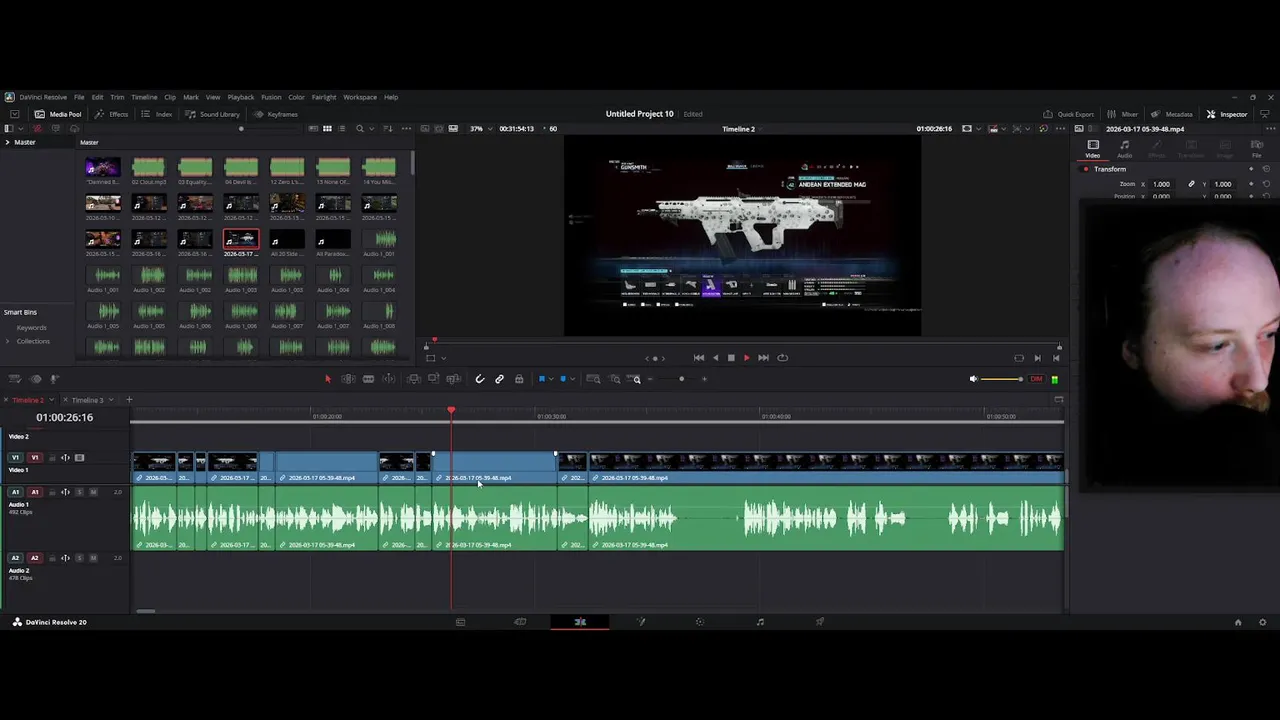Click the media pool search icon
The image size is (1280, 720).
tap(360, 129)
